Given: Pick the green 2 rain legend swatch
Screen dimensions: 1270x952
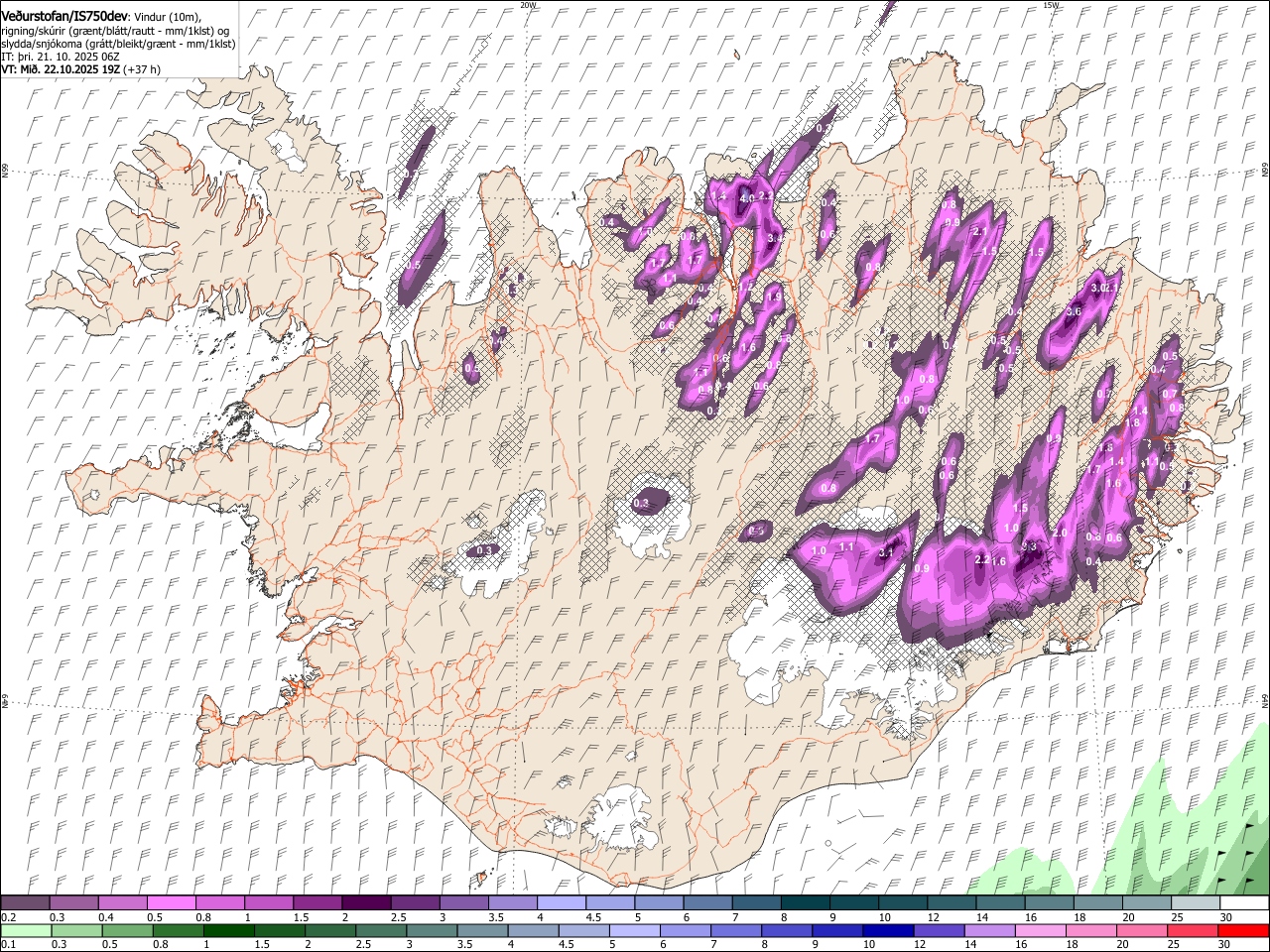Looking at the screenshot, I should tap(329, 930).
